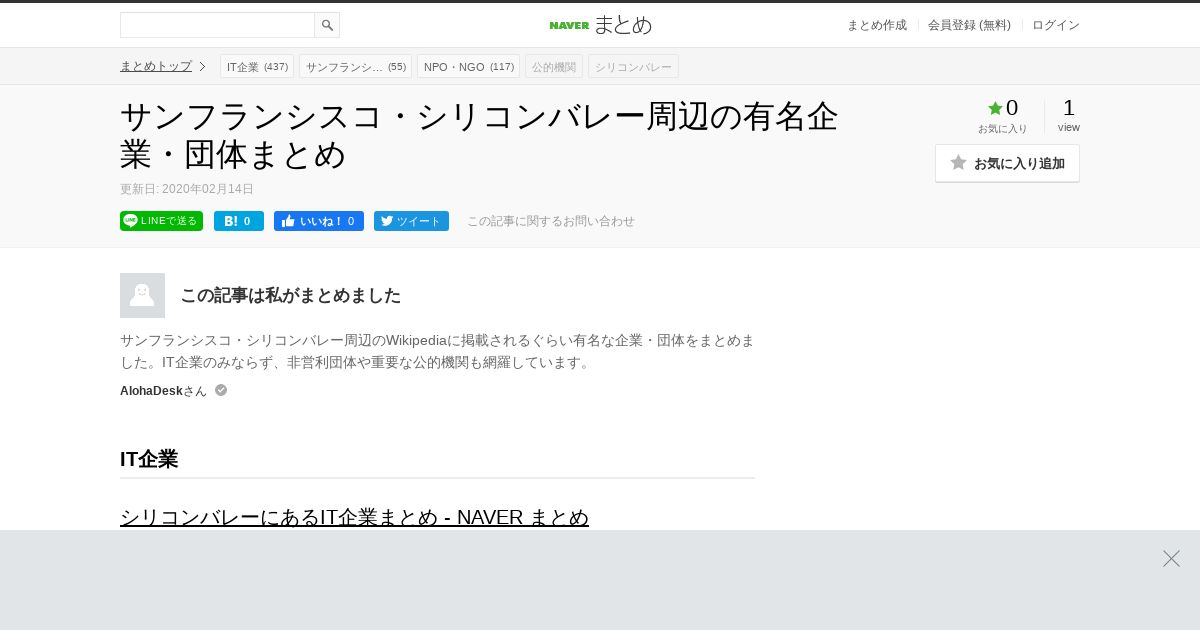Click the IT企業 section heading
The image size is (1200, 630).
(x=149, y=459)
